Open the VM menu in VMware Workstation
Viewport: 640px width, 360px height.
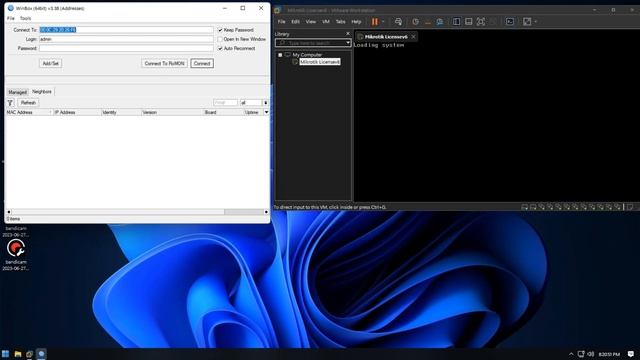tap(326, 22)
